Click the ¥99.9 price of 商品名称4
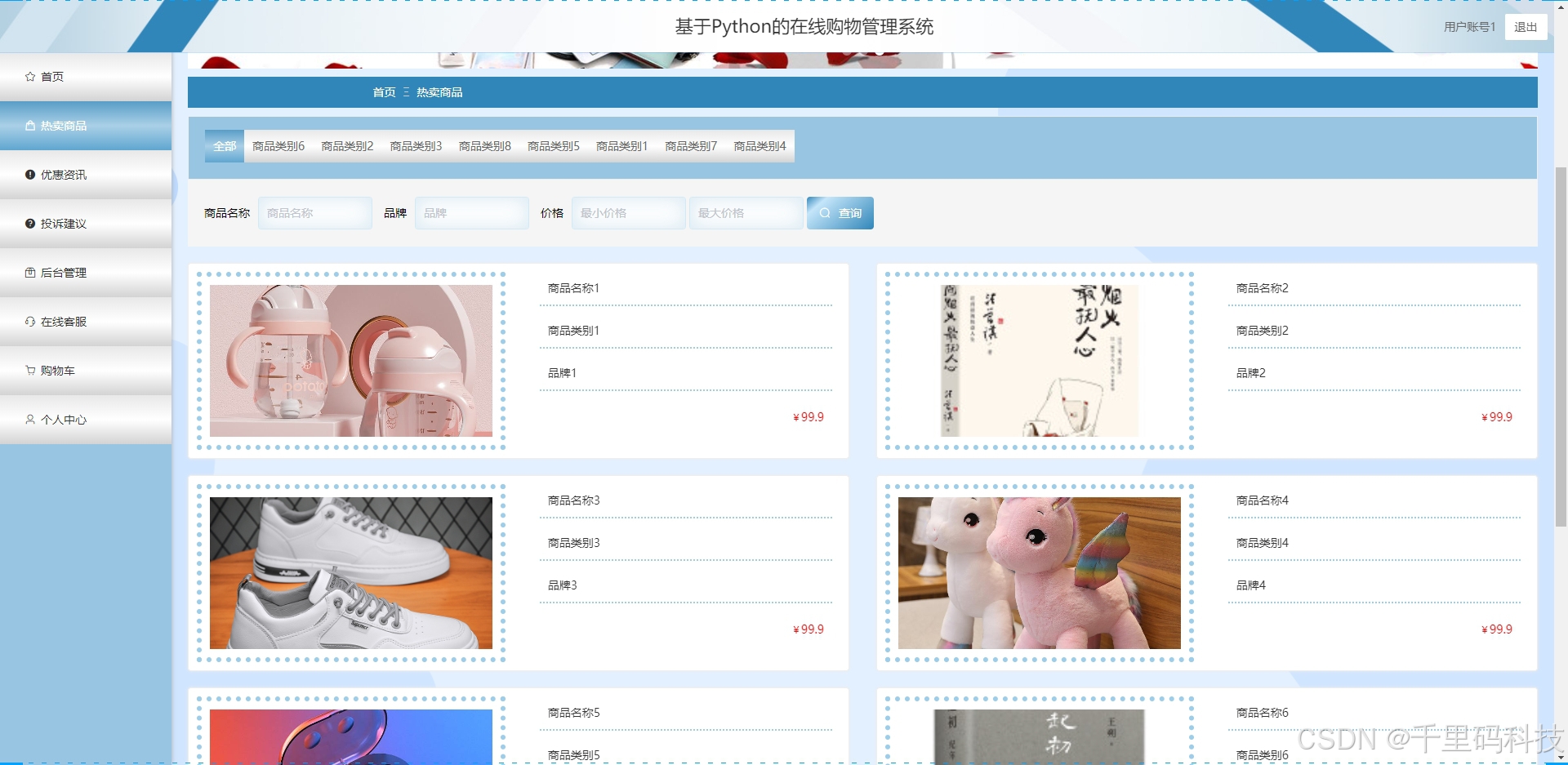Viewport: 1568px width, 765px height. pyautogui.click(x=1497, y=629)
